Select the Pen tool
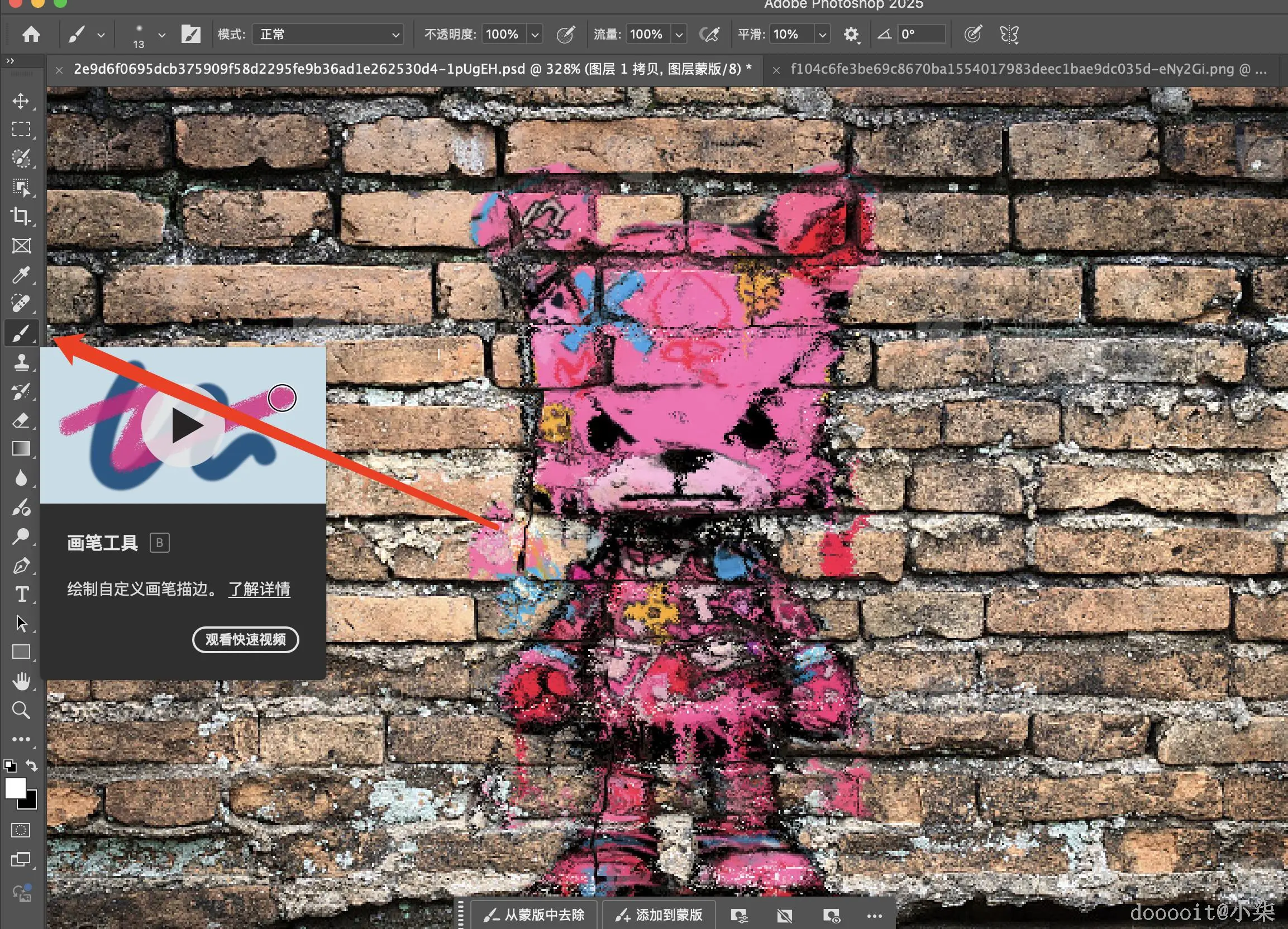Viewport: 1288px width, 929px height. coord(21,565)
